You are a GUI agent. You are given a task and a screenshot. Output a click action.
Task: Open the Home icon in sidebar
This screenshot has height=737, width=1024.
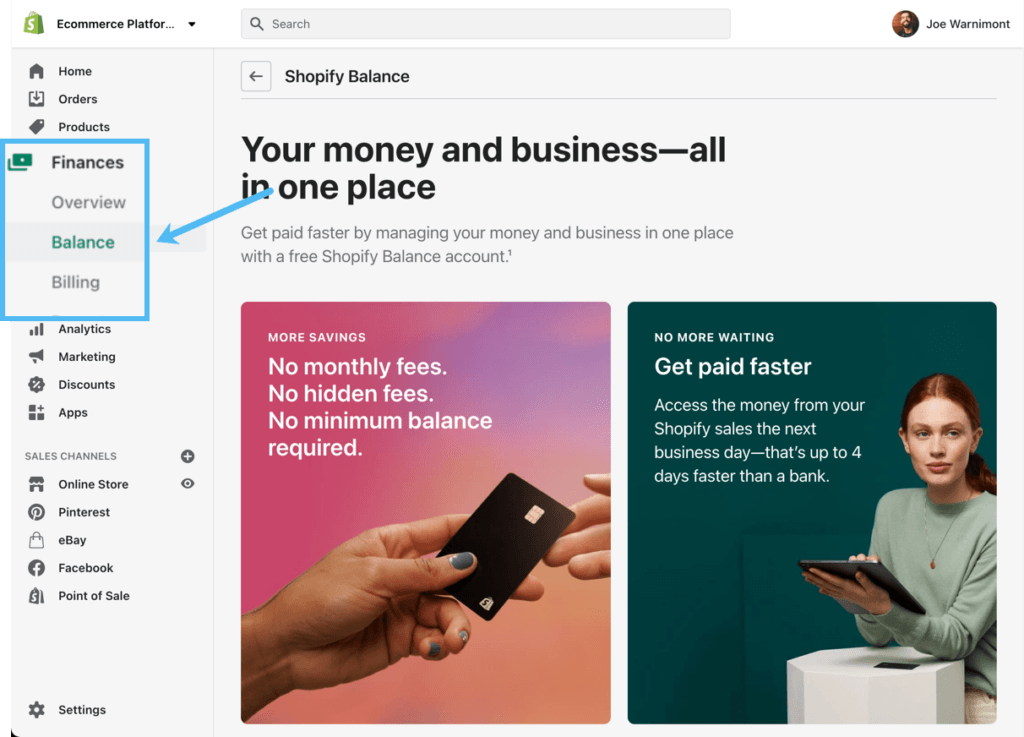point(37,71)
